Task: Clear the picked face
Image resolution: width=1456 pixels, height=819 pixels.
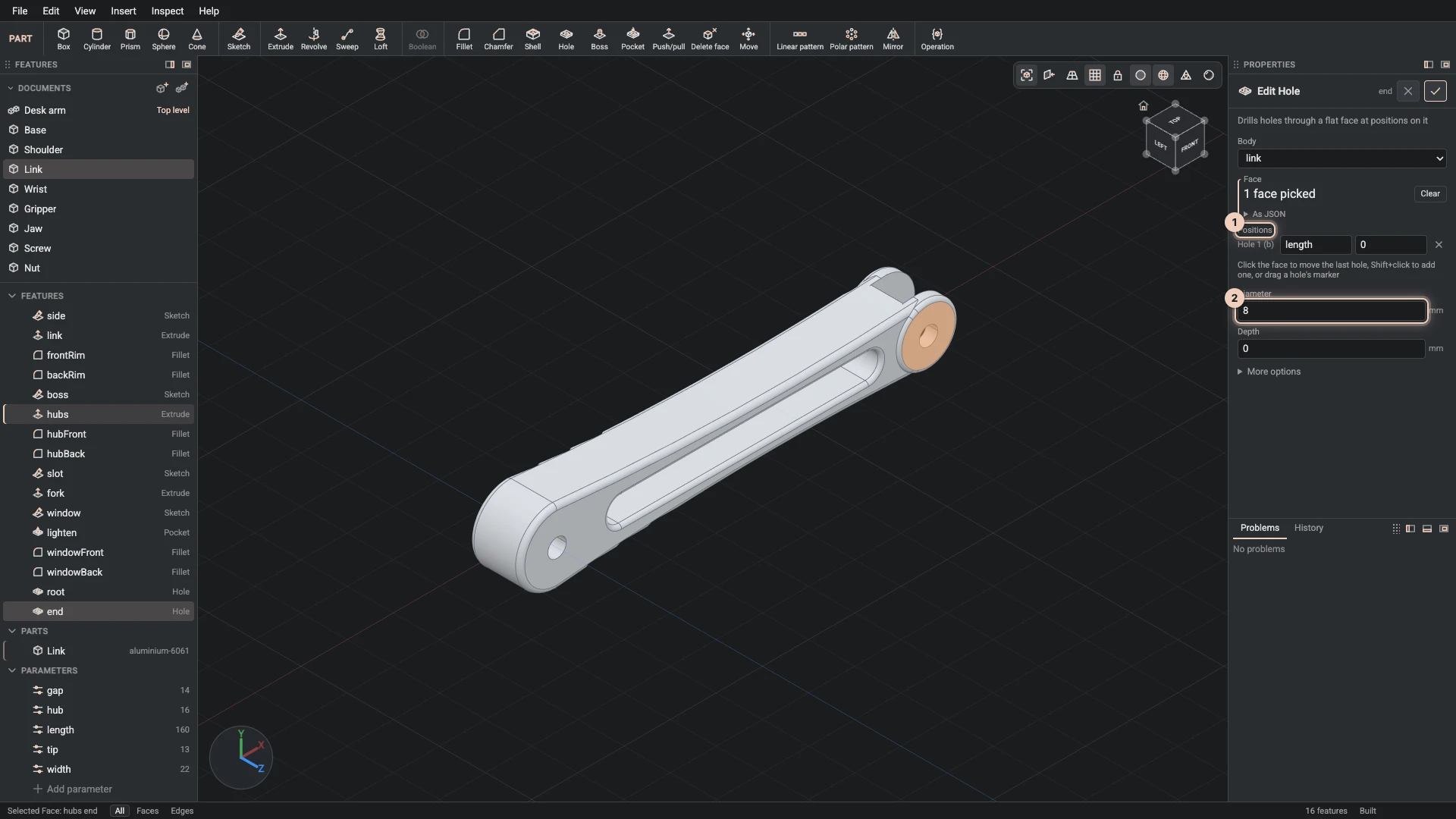Action: [1429, 194]
